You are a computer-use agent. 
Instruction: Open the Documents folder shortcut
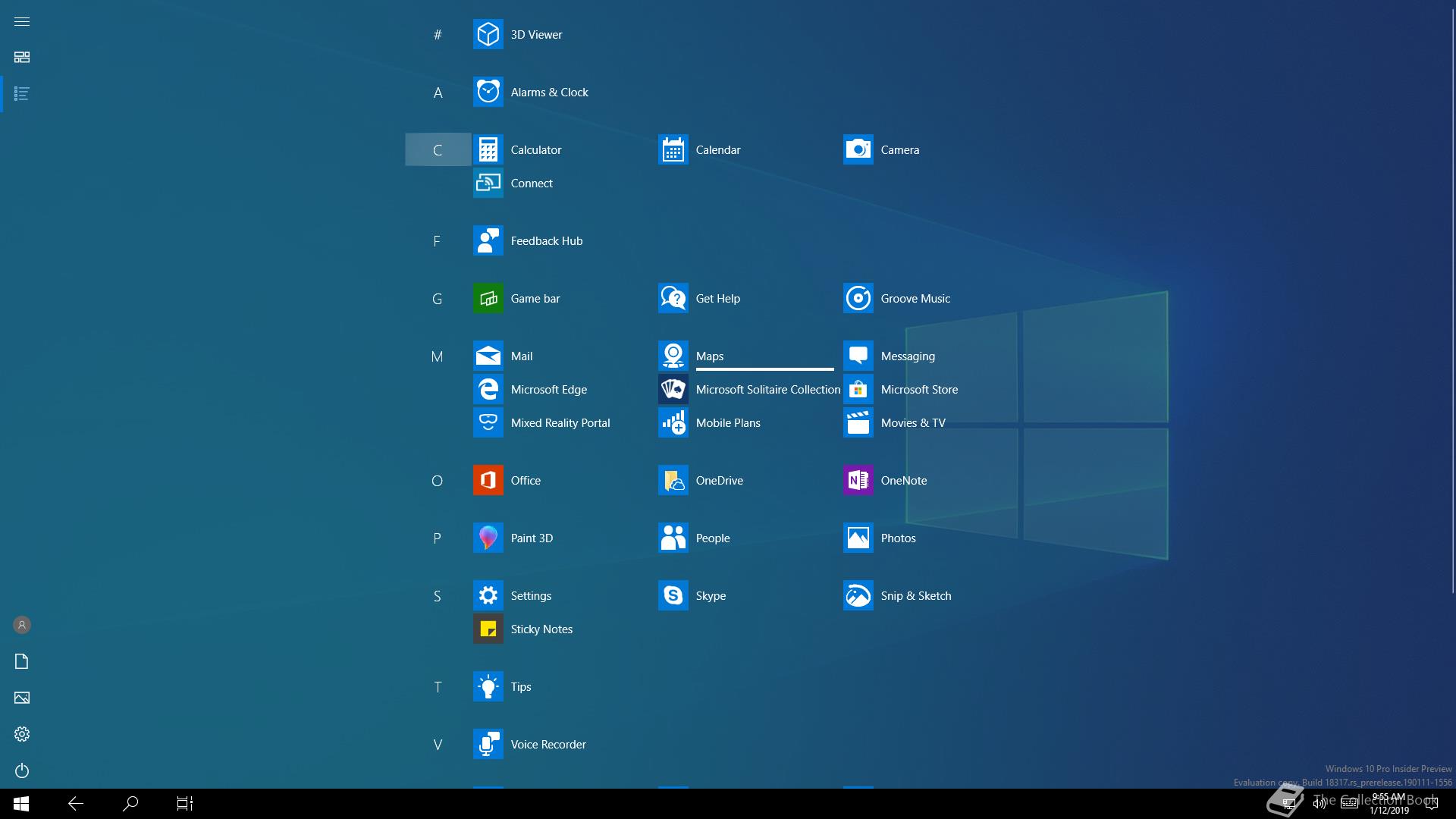tap(22, 661)
